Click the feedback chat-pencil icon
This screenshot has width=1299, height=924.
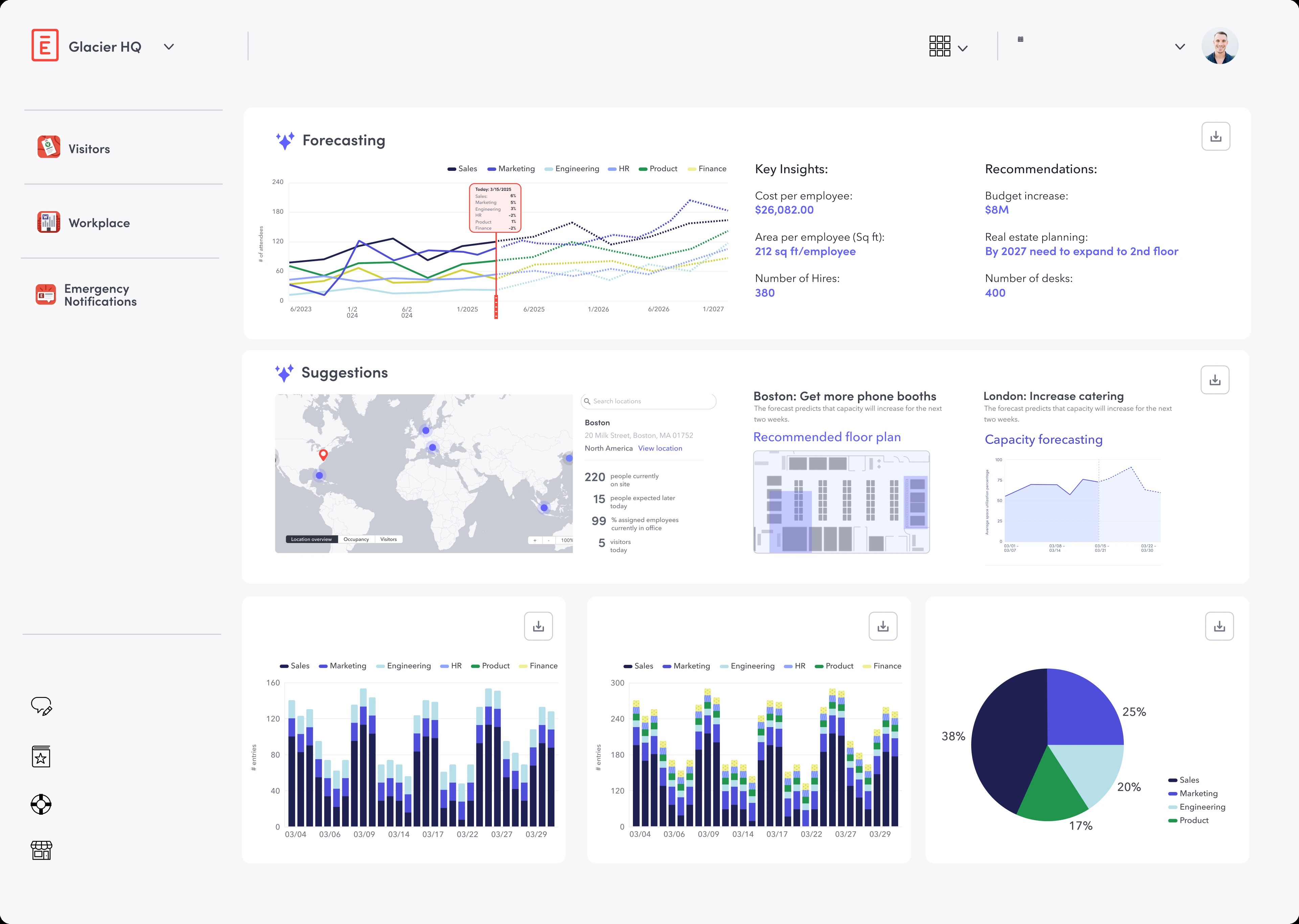41,705
